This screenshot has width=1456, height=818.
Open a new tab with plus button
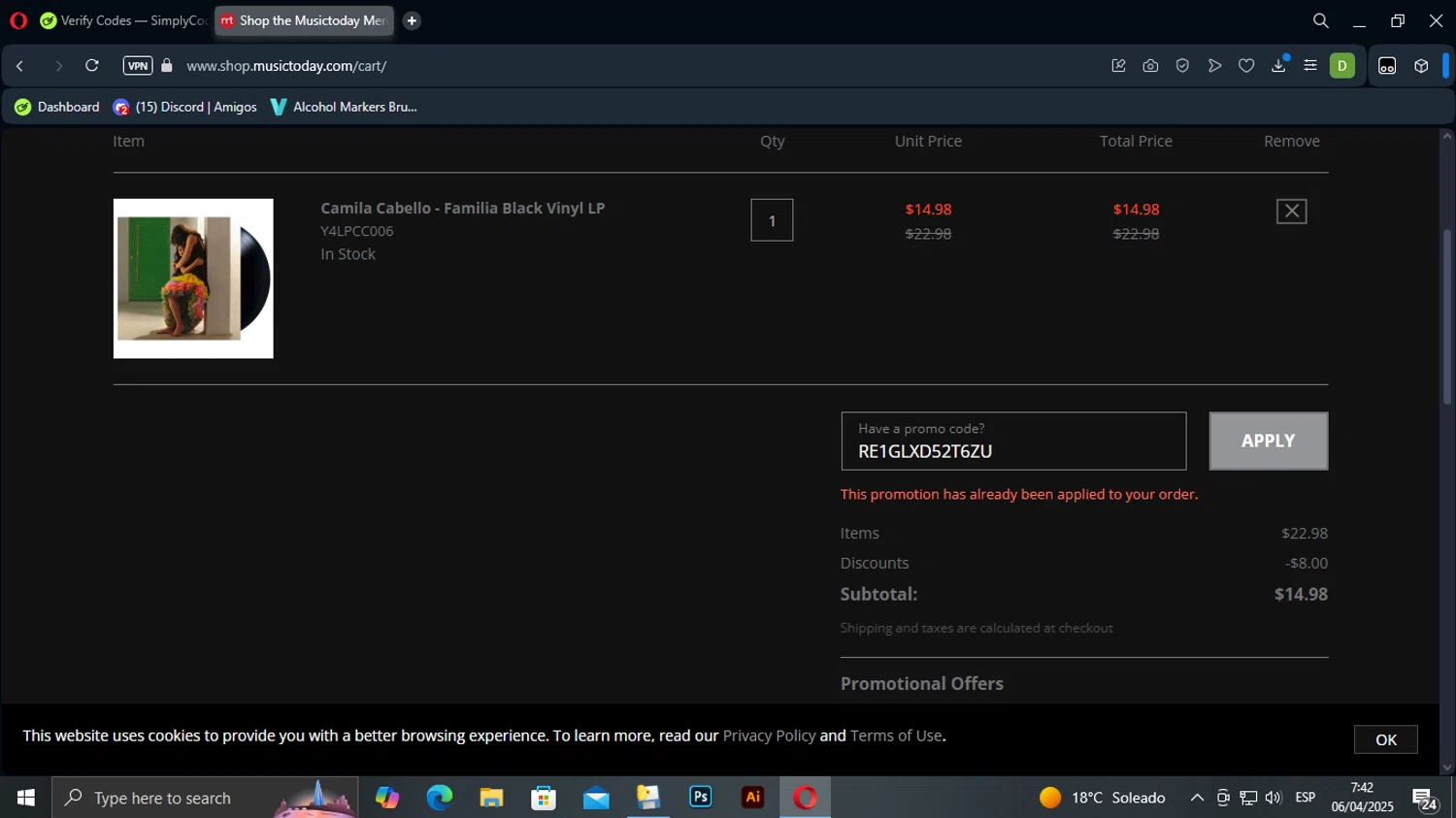[412, 20]
